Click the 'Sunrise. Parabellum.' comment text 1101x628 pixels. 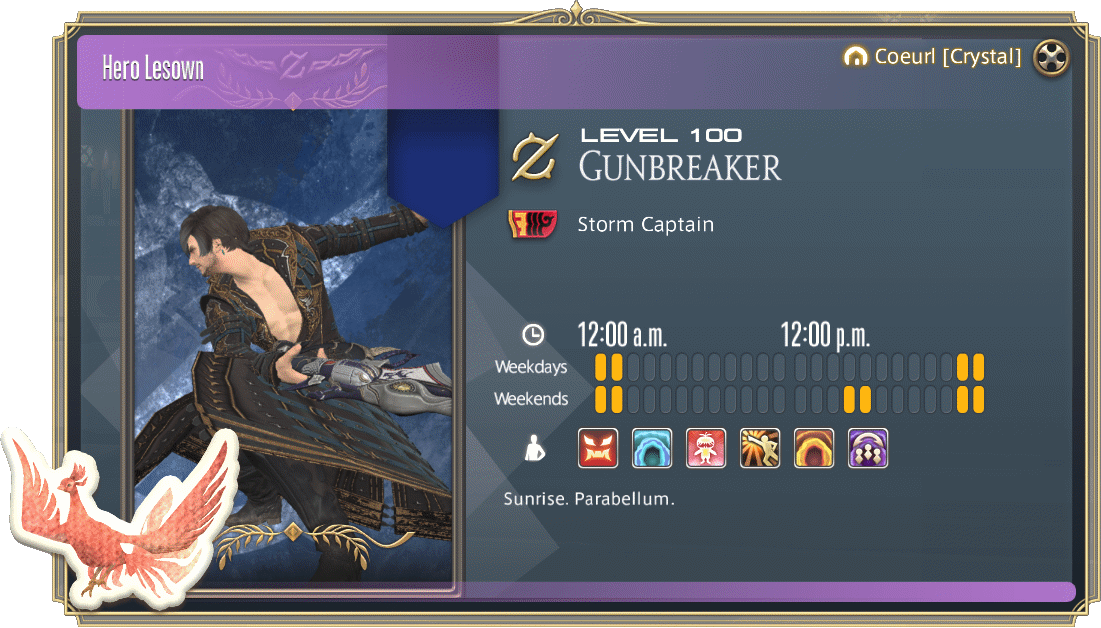click(588, 499)
